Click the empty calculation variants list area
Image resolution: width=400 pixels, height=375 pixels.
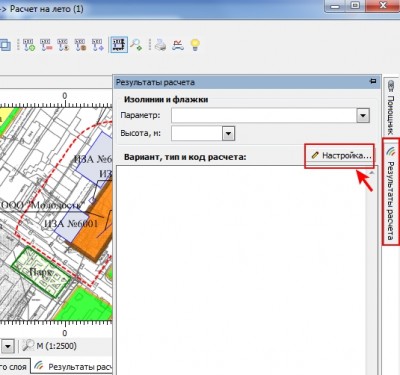point(241,270)
